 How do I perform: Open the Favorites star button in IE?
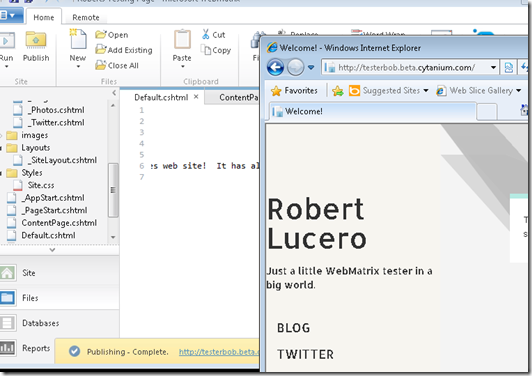point(294,91)
